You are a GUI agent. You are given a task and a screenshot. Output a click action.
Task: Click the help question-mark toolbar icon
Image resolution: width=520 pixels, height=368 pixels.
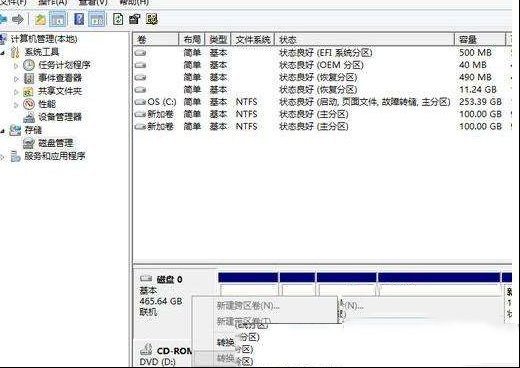pyautogui.click(x=79, y=19)
